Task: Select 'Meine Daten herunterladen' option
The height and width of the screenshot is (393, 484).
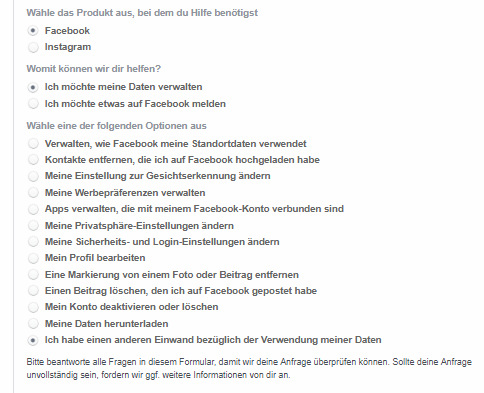Action: click(33, 324)
